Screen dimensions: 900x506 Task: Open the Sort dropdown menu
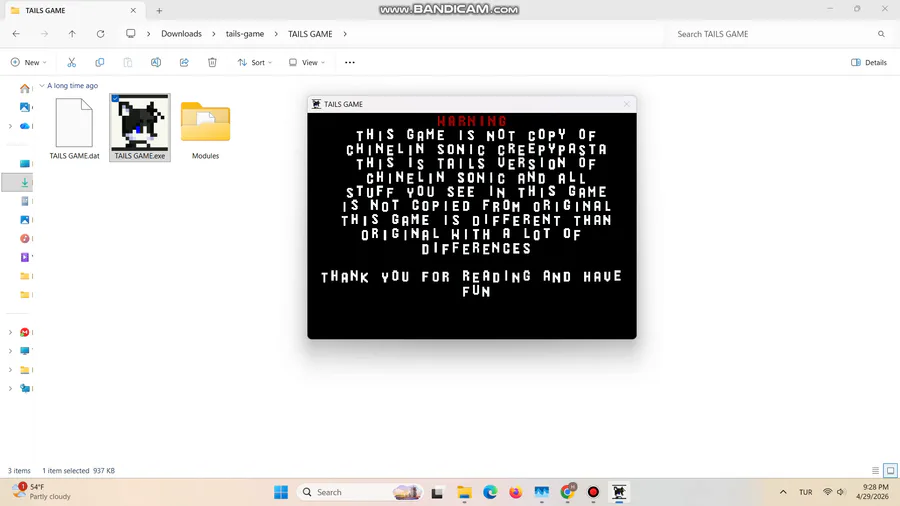click(255, 63)
